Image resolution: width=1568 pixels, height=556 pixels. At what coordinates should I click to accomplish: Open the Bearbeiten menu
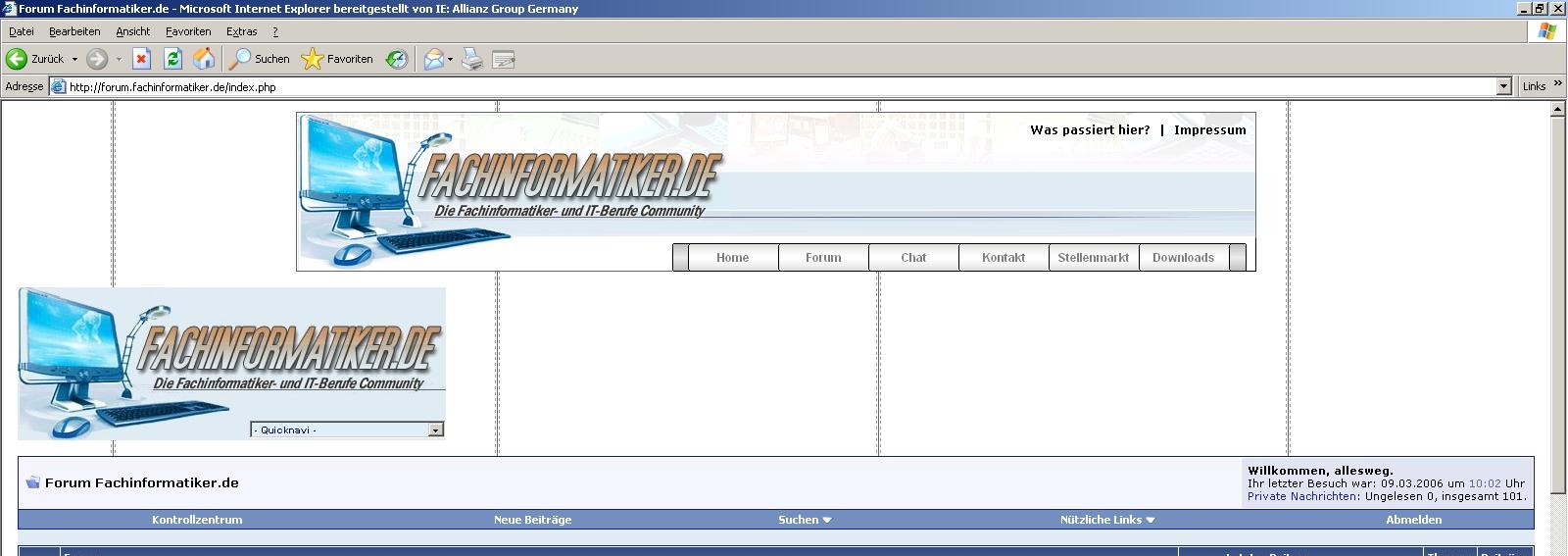pos(74,31)
